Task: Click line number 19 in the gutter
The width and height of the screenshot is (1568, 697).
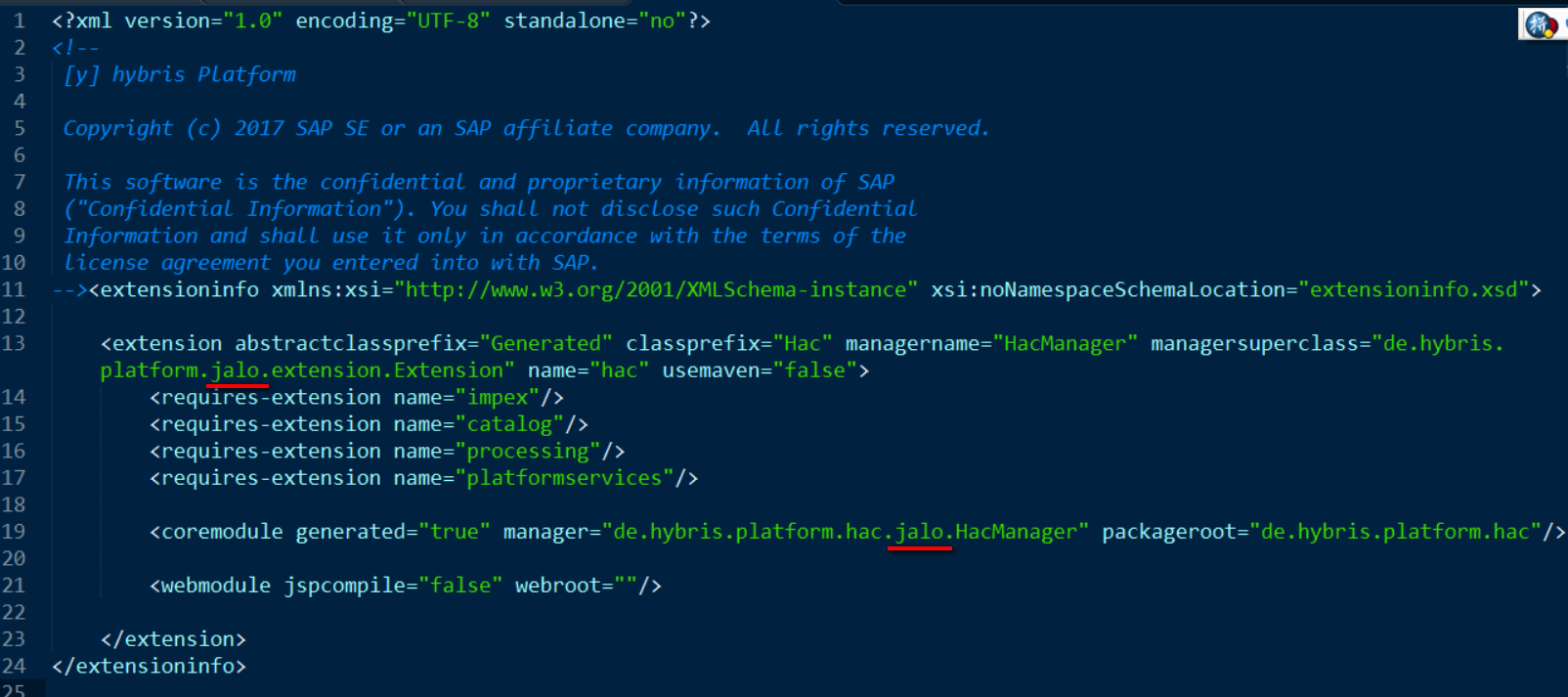Action: [14, 532]
